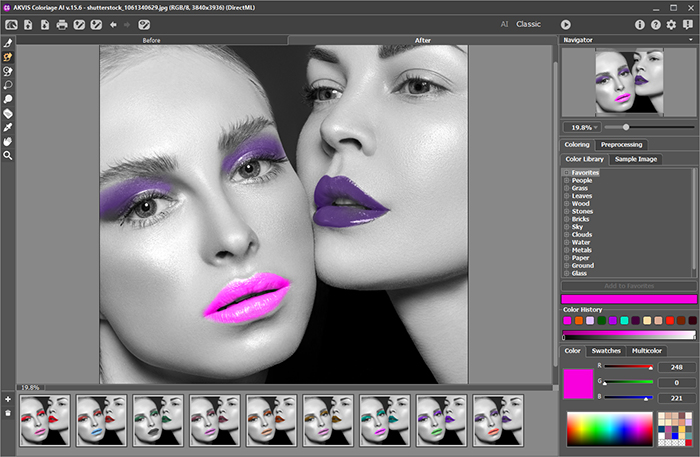This screenshot has width=700, height=457.
Task: Open Preferences with the gear icon
Action: (x=671, y=24)
